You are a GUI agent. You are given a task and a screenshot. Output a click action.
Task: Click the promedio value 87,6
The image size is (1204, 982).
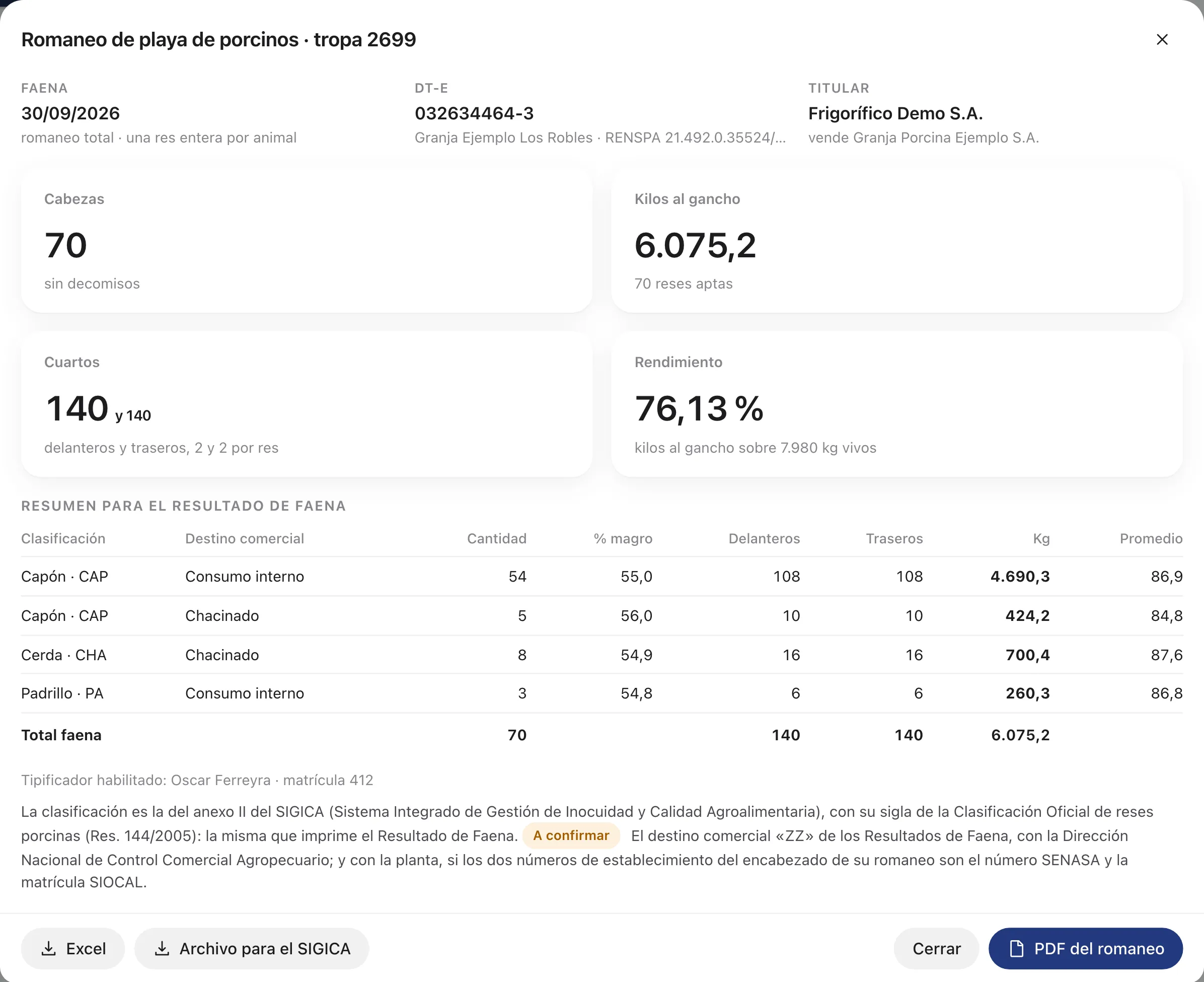[x=1167, y=655]
